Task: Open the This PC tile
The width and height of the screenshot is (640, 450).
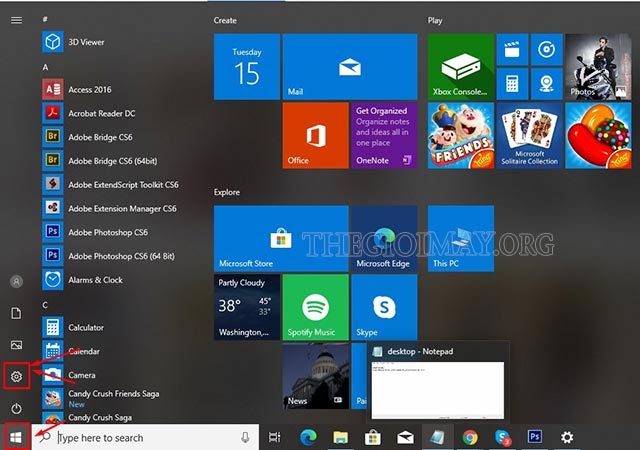Action: point(461,238)
